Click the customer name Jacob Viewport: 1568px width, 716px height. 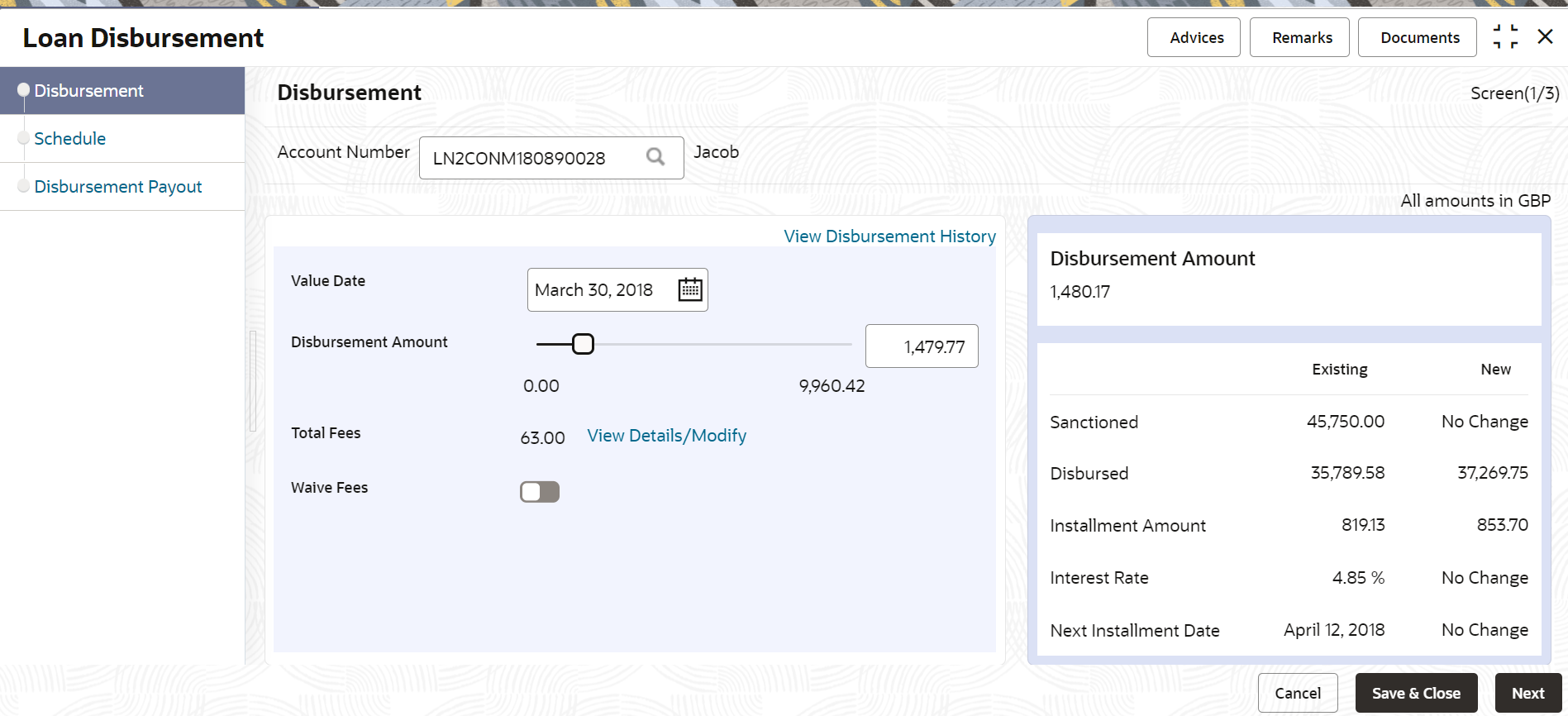tap(717, 152)
